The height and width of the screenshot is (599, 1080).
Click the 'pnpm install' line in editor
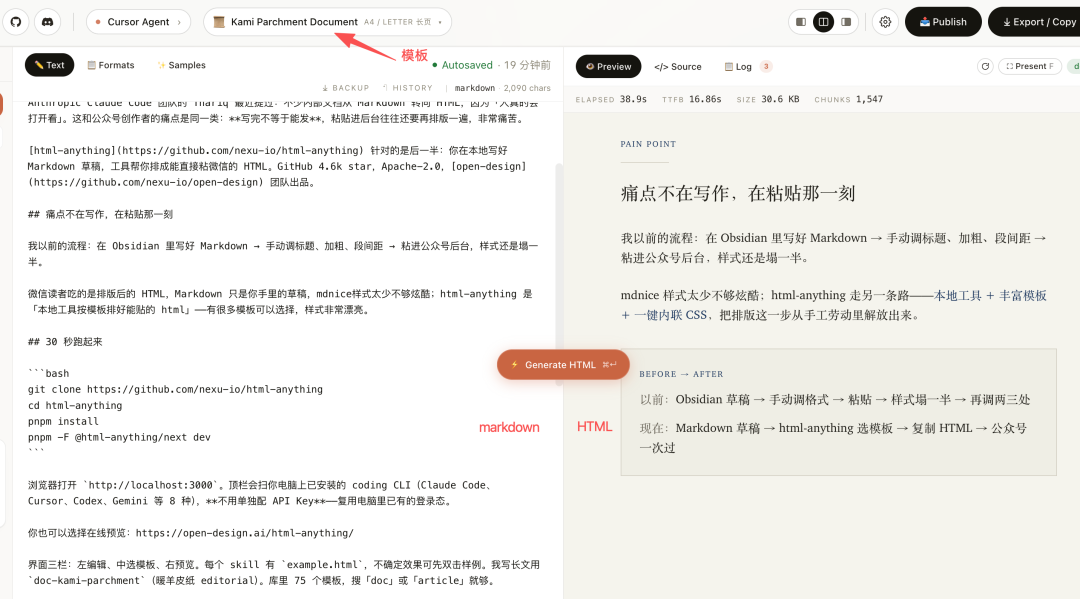tap(63, 421)
